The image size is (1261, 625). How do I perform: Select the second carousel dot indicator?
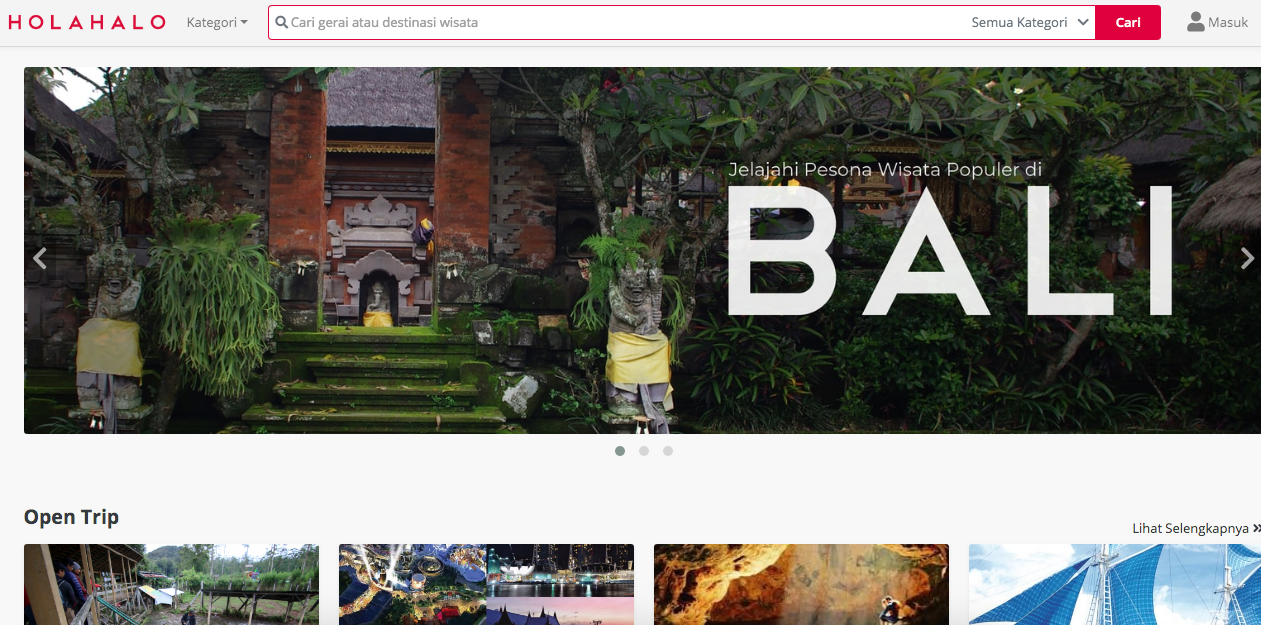coord(644,451)
